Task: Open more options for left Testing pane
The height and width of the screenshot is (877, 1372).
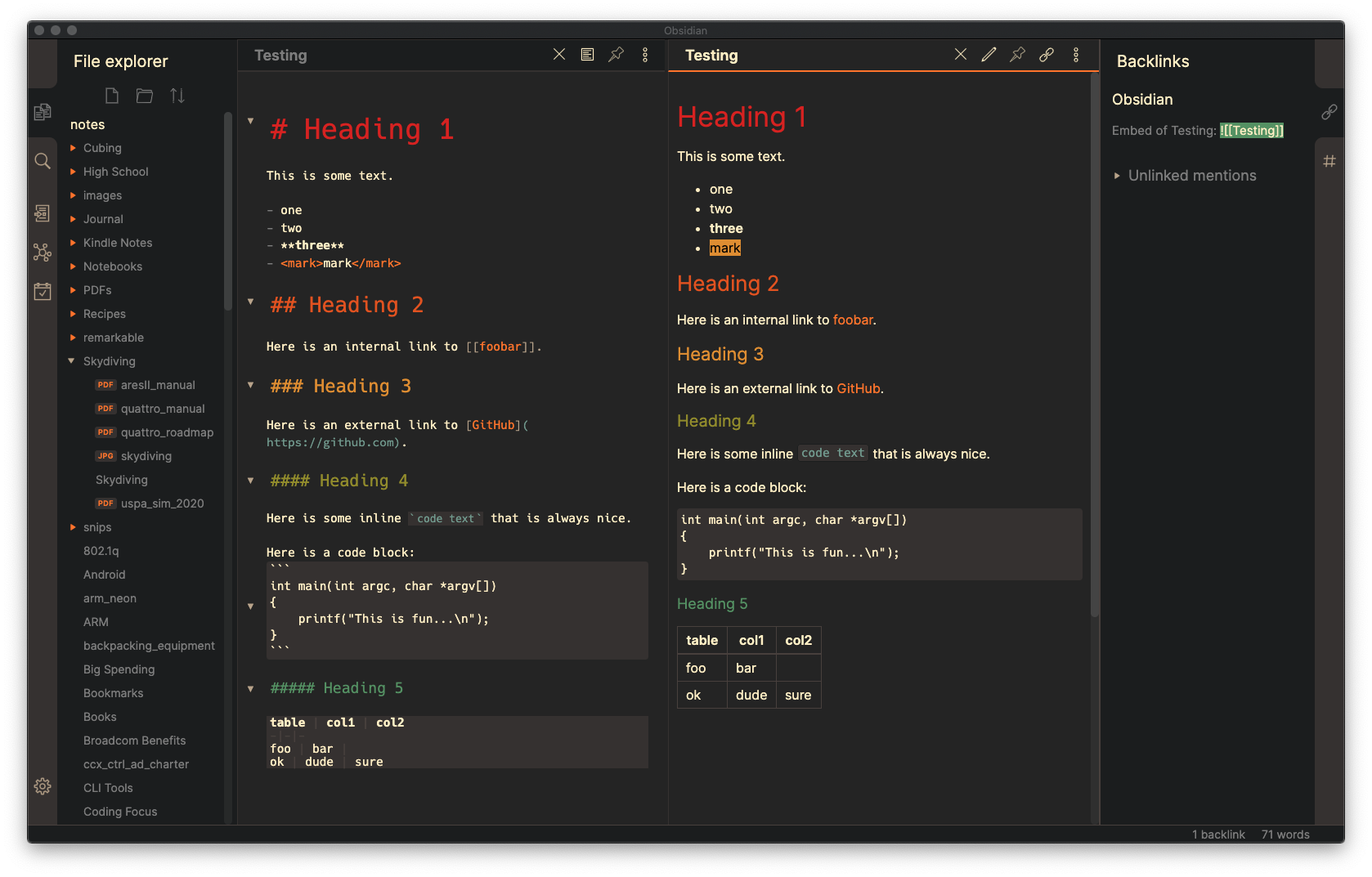Action: pyautogui.click(x=645, y=55)
